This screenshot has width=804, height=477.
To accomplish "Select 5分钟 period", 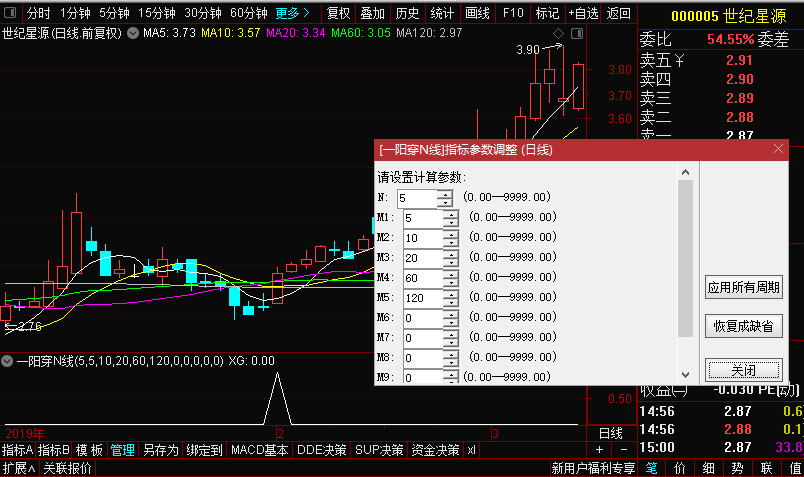I will pyautogui.click(x=114, y=13).
